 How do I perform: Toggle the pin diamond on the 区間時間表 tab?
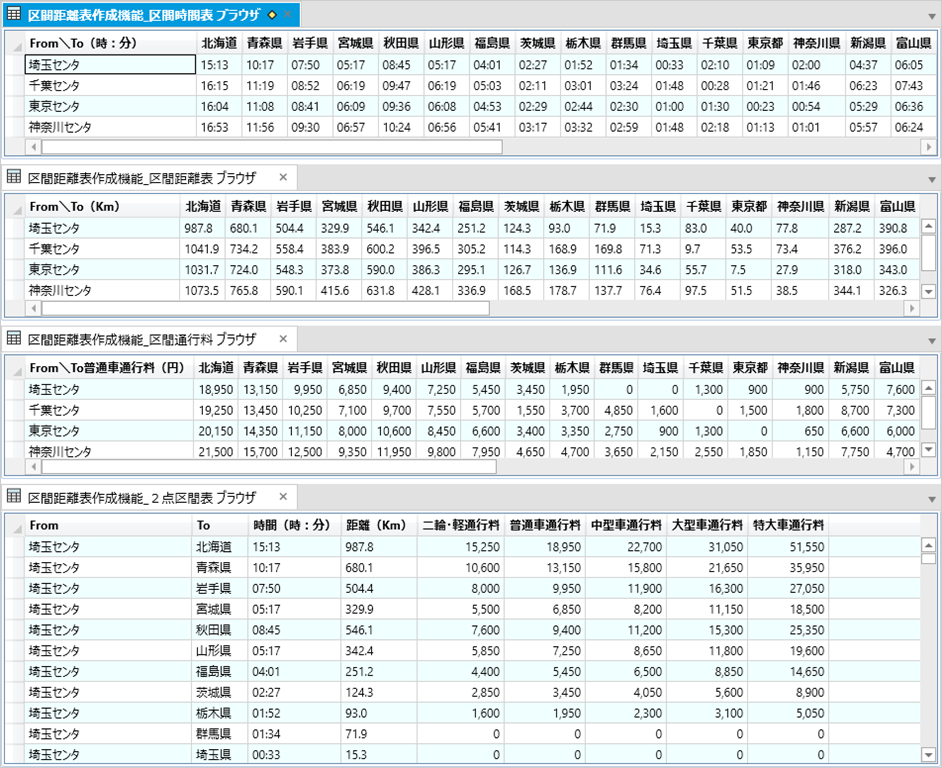click(272, 14)
